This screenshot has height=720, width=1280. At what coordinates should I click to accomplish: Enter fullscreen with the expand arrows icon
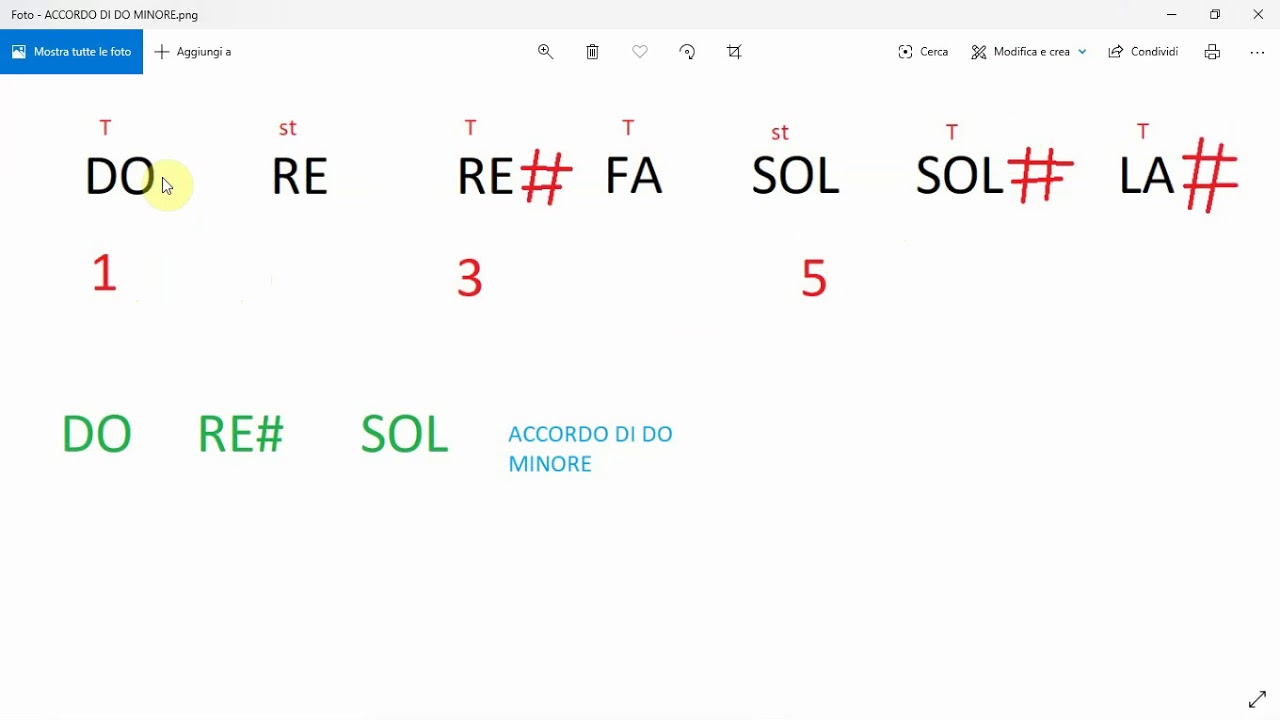pos(1257,699)
